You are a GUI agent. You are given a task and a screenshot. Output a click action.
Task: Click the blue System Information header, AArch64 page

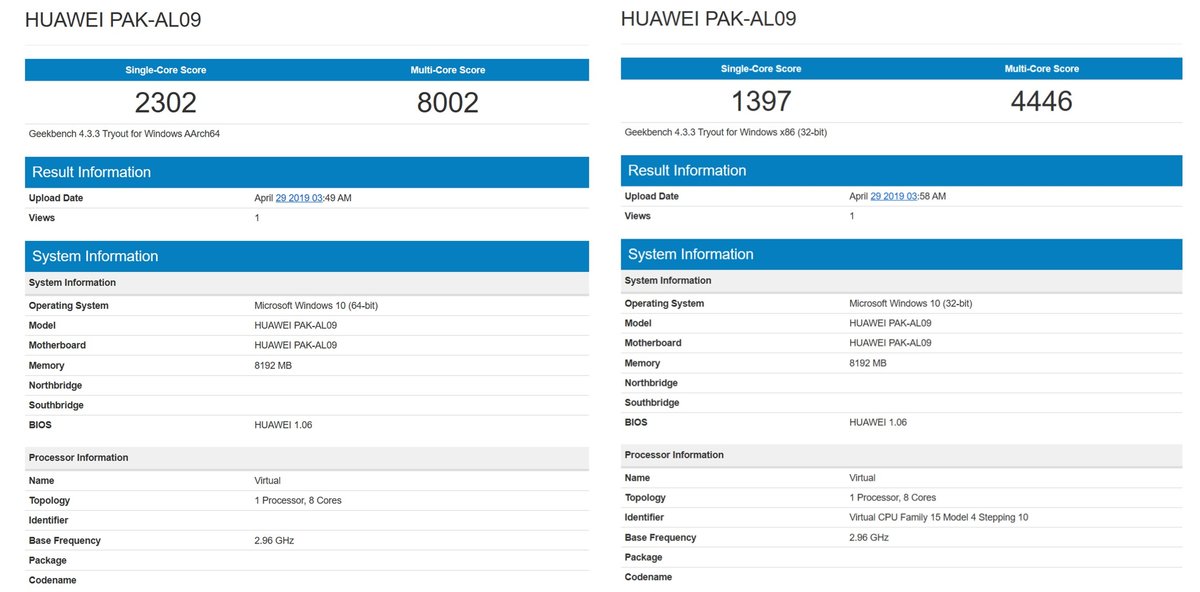307,256
